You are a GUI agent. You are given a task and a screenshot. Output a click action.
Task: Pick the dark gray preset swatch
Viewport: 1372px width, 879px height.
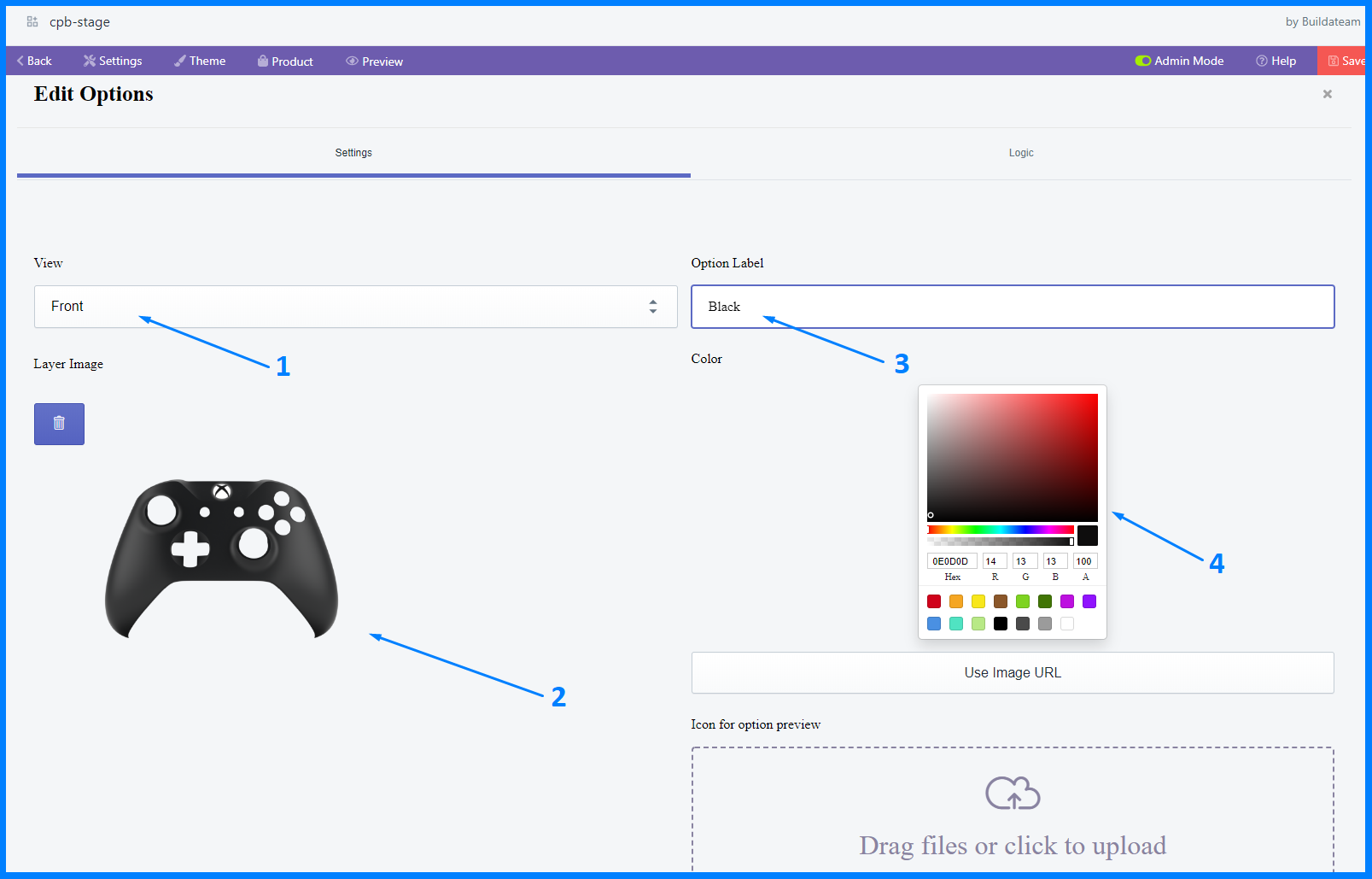1023,624
